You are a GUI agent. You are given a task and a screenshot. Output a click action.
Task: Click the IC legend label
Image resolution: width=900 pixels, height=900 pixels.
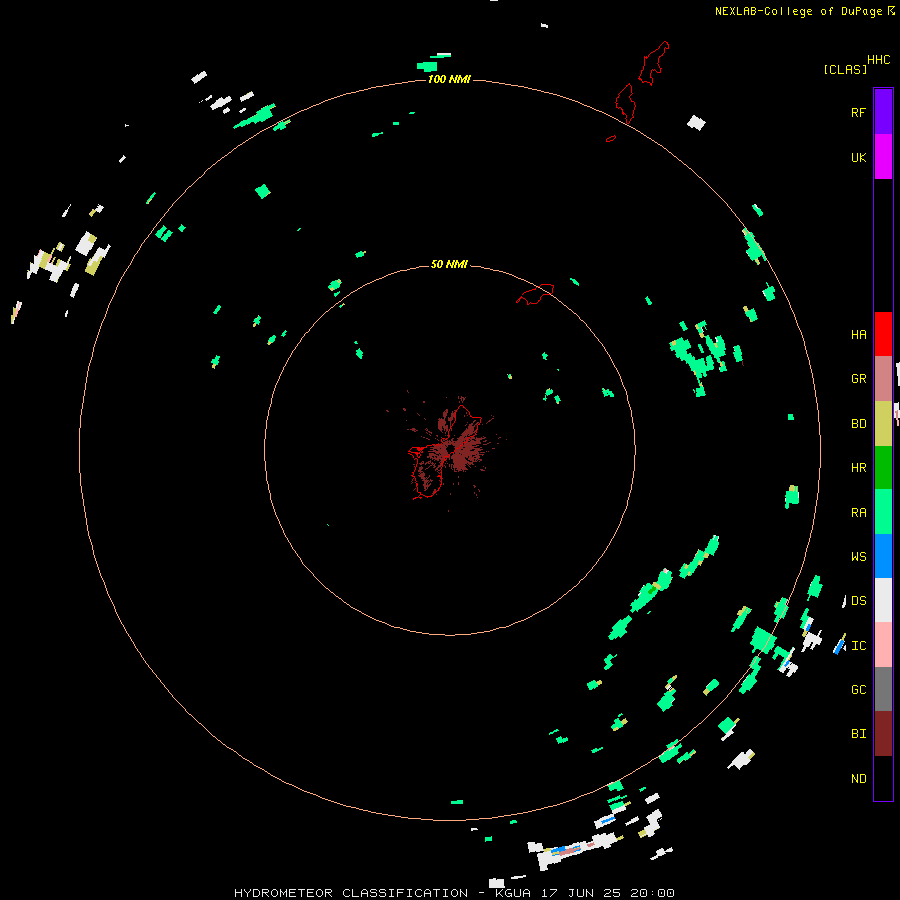pos(859,646)
